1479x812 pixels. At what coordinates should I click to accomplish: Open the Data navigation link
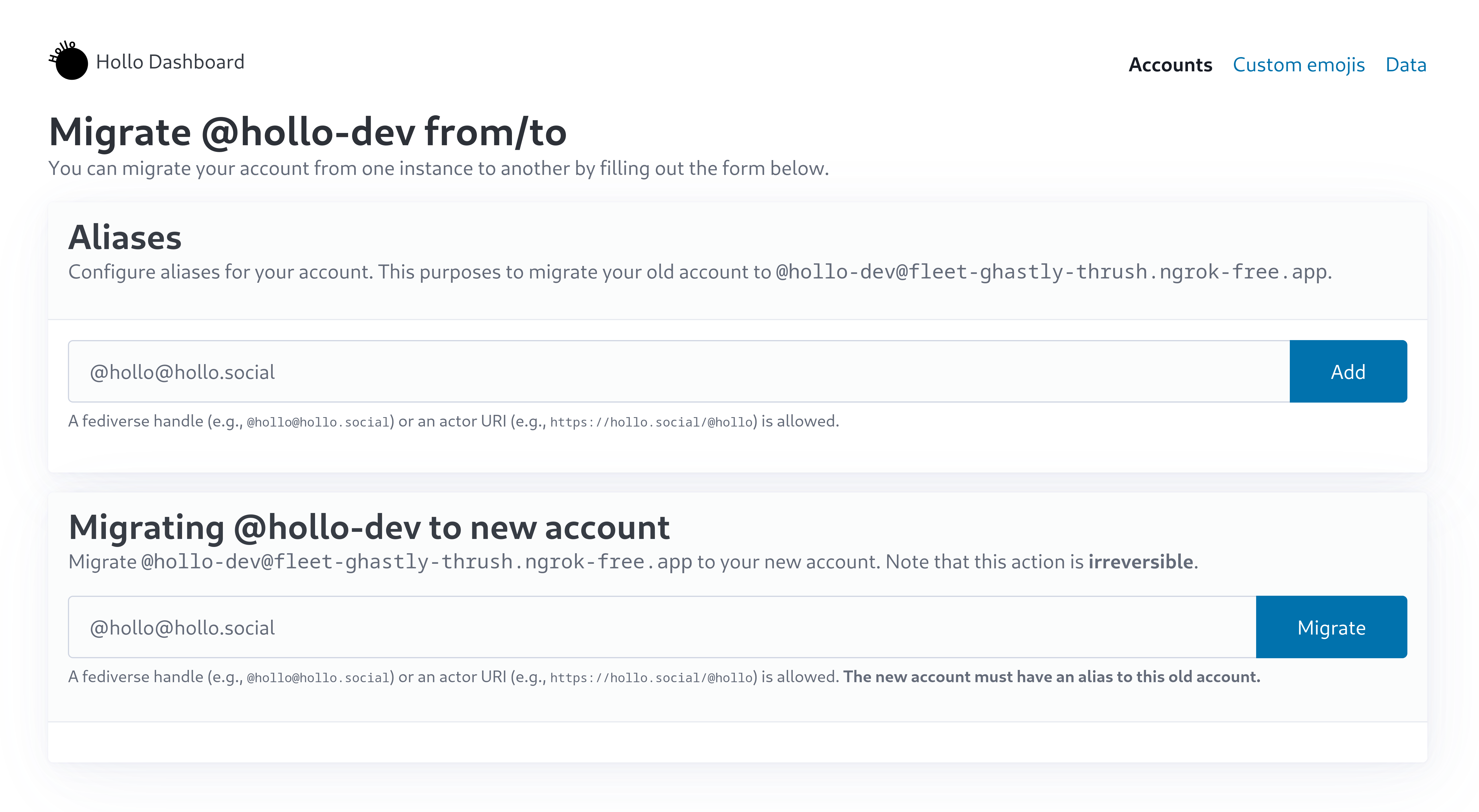pos(1405,65)
